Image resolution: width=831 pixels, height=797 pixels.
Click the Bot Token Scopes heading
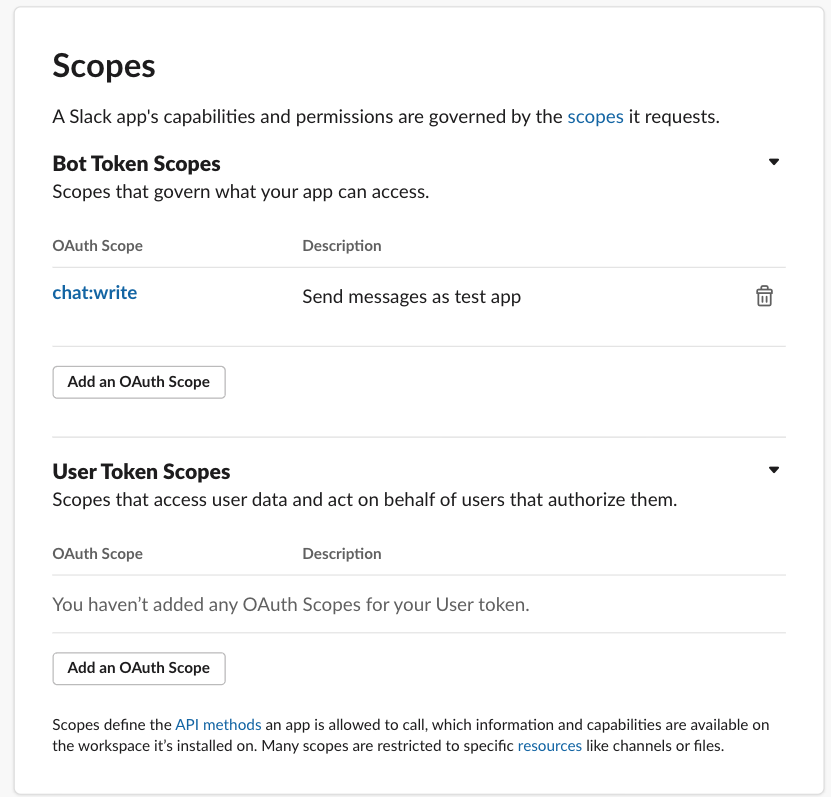pos(136,163)
